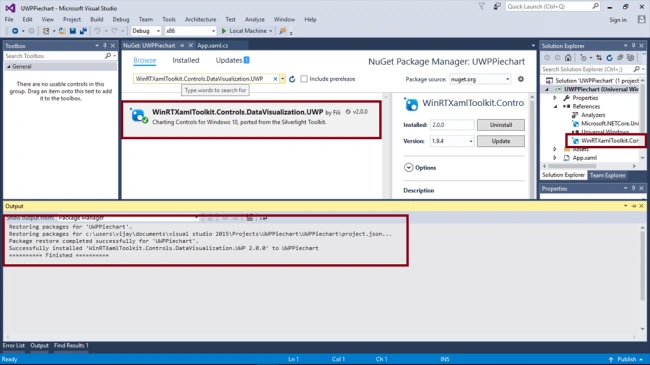Open the NuGet search history dropdown arrow
The width and height of the screenshot is (650, 365).
tap(283, 79)
